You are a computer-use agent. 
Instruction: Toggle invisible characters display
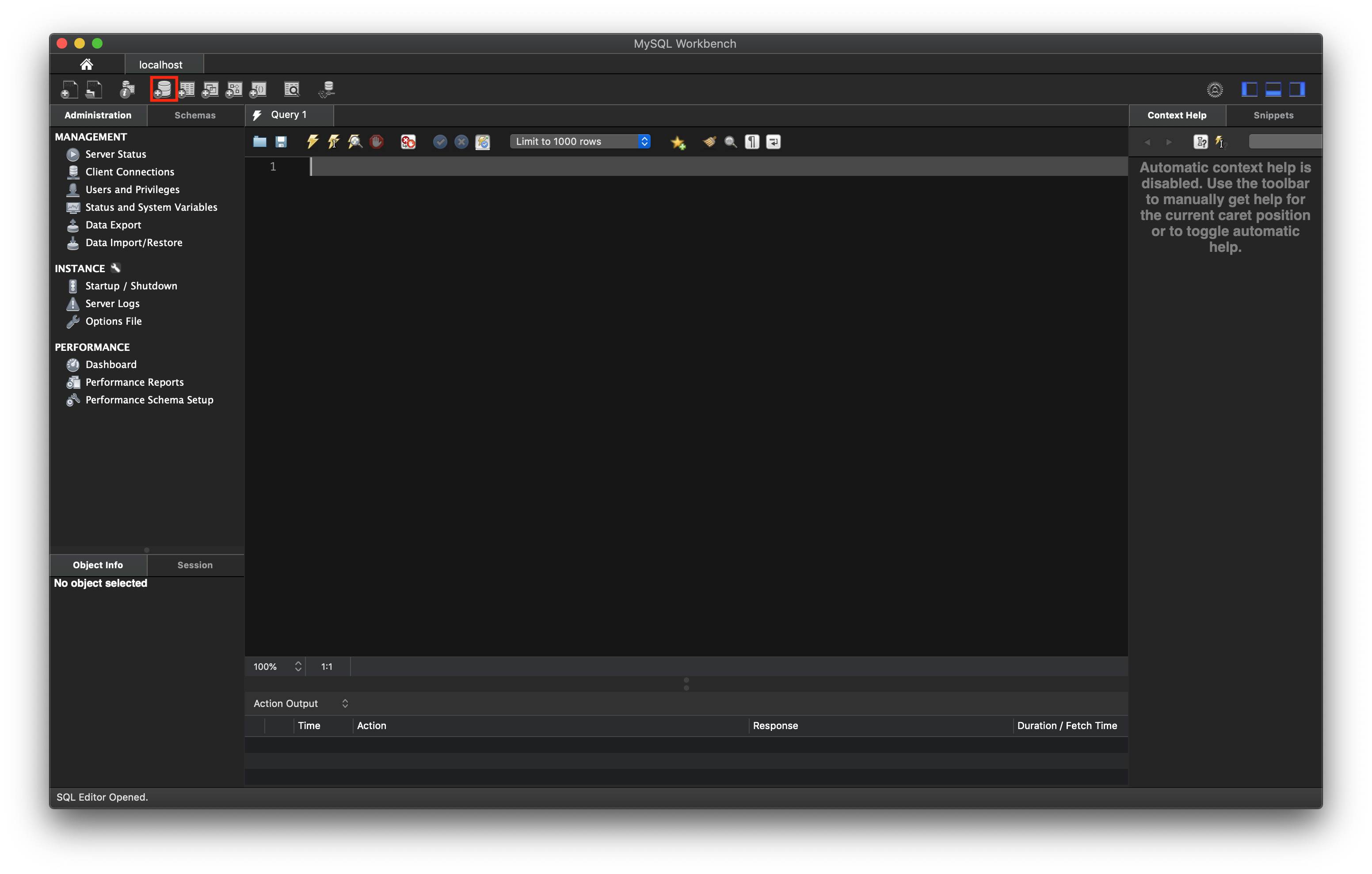pyautogui.click(x=752, y=142)
